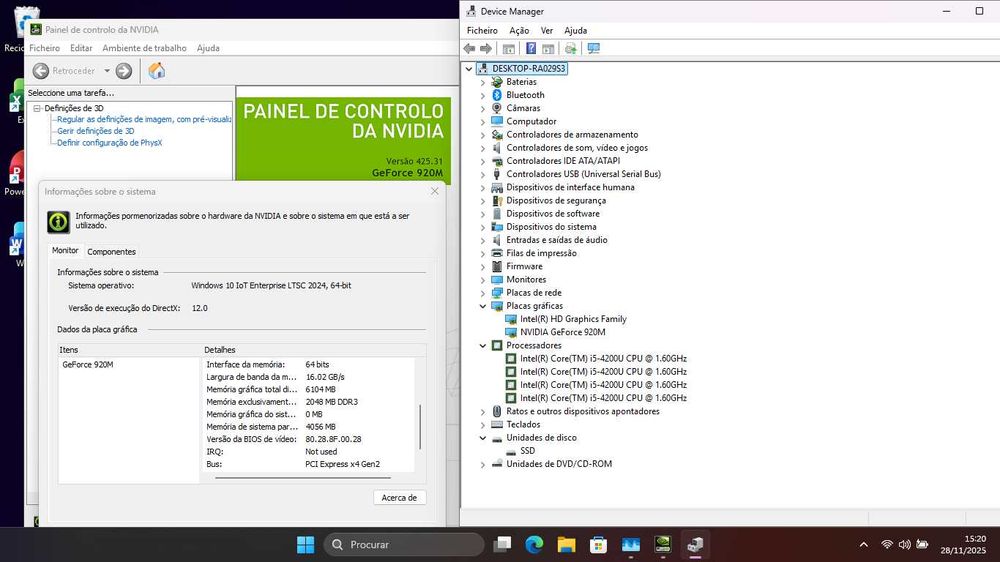Screen dimensions: 1000x562
Task: Click the Câmaras category icon
Action: pyautogui.click(x=497, y=108)
